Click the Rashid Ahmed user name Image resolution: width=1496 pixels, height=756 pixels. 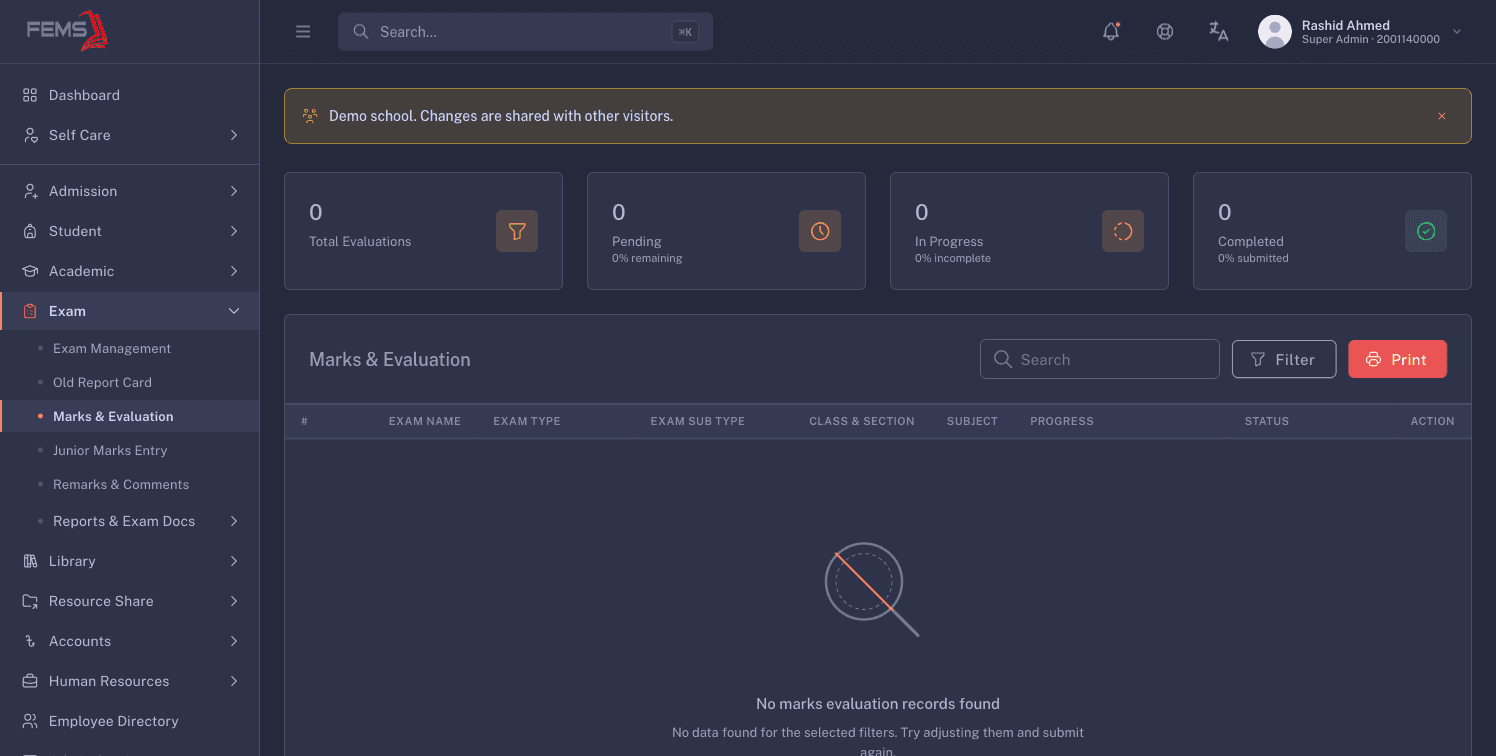(x=1346, y=25)
